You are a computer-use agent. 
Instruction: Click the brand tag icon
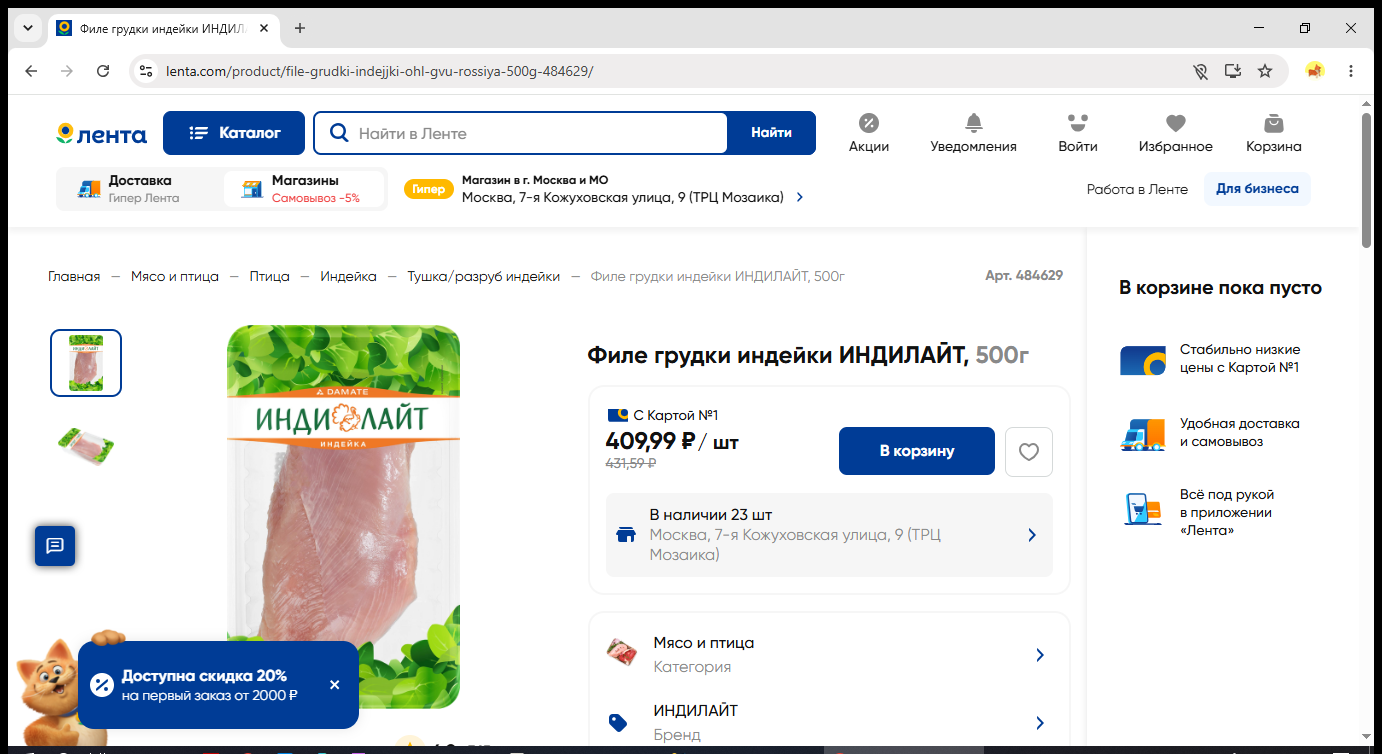coord(618,723)
